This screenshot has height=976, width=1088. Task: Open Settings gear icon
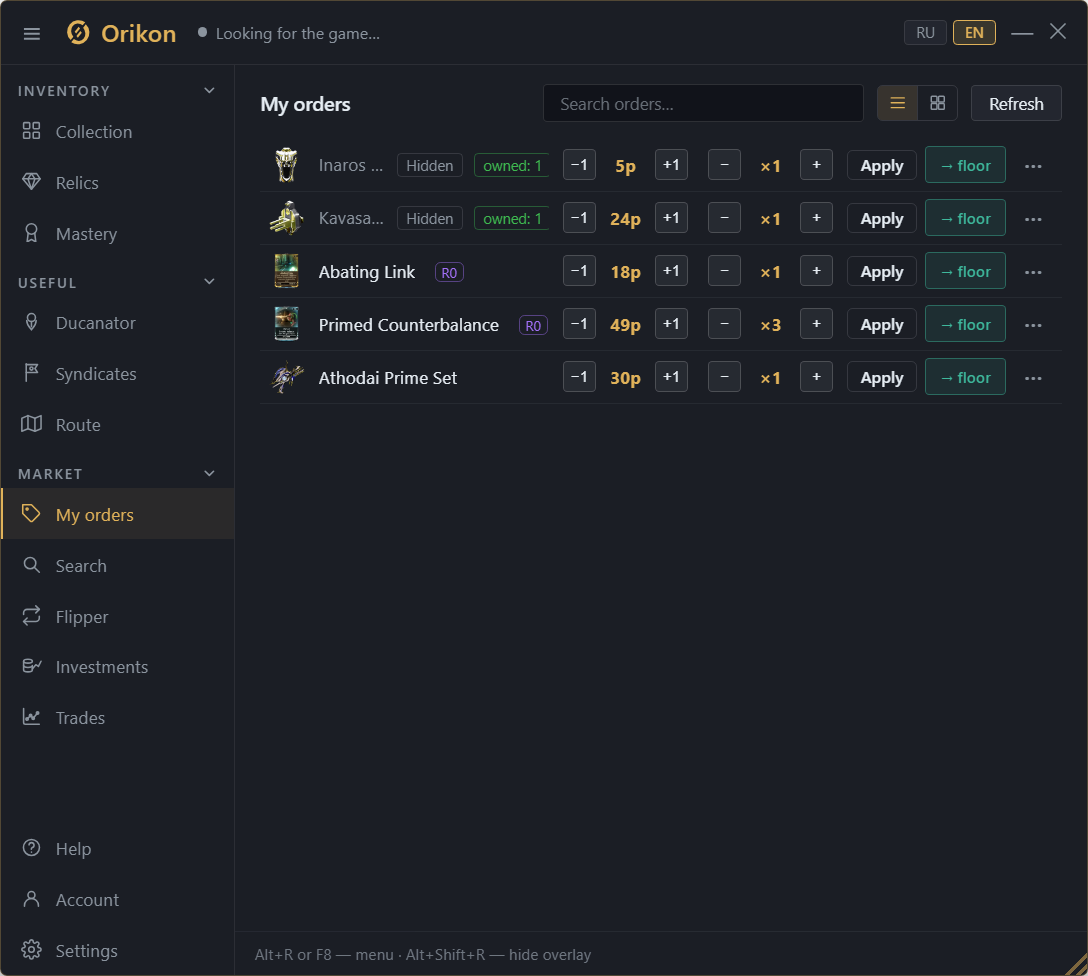pos(31,950)
